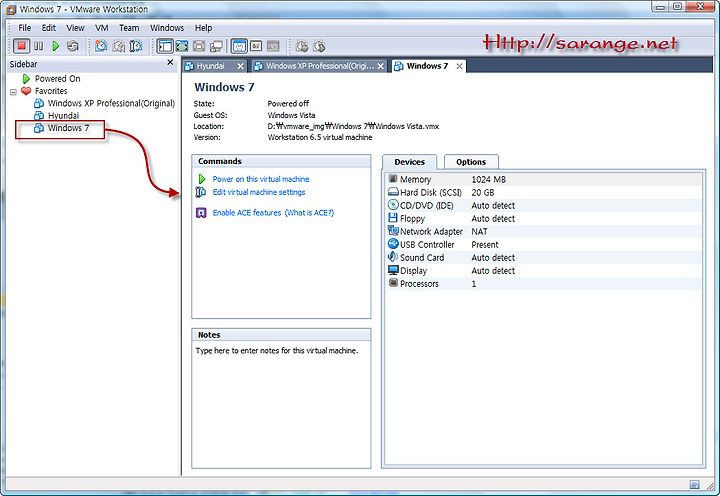Click Enable ACE features link
The height and width of the screenshot is (496, 720).
coord(247,213)
